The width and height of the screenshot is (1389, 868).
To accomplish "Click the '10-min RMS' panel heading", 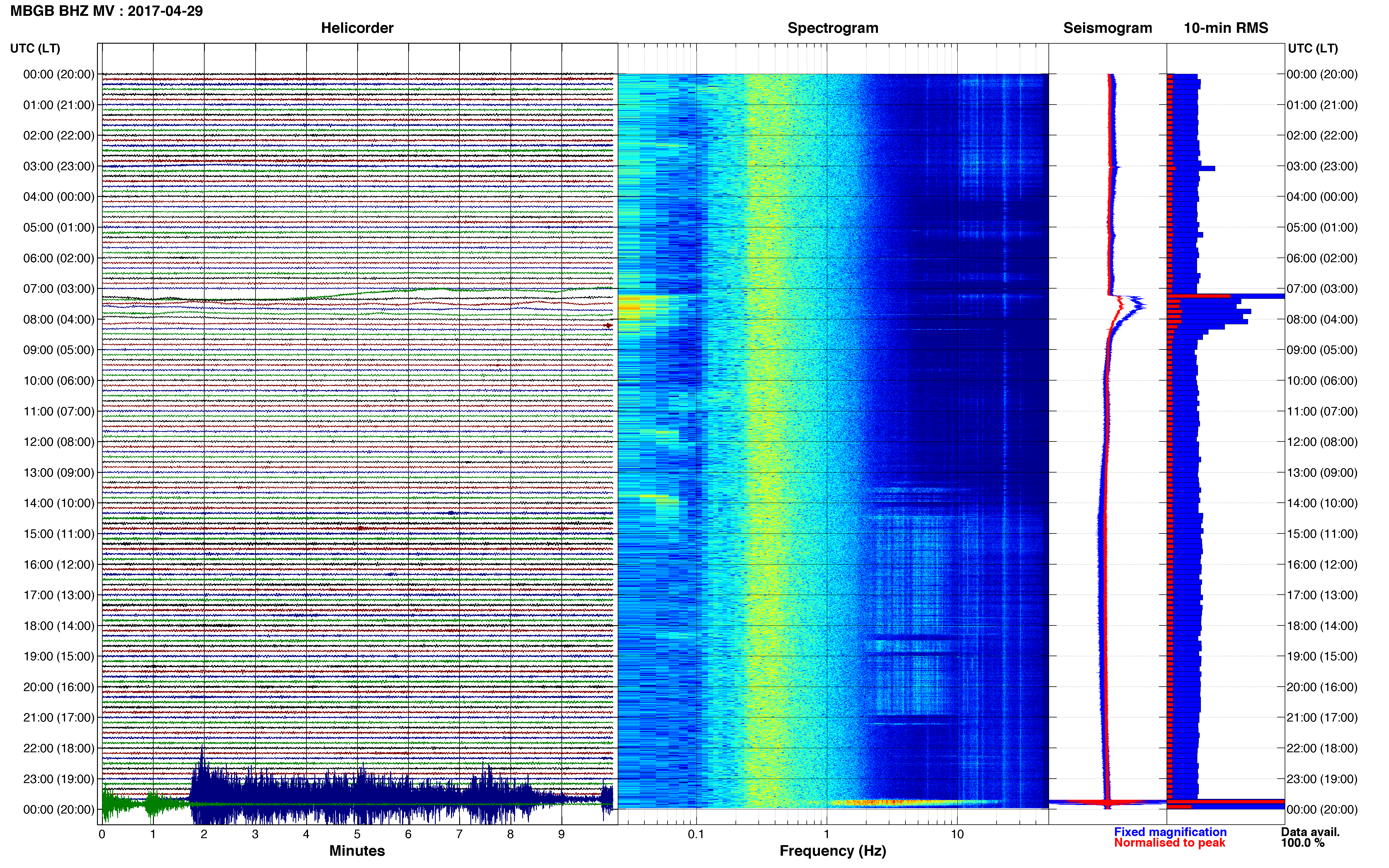I will tap(1226, 28).
